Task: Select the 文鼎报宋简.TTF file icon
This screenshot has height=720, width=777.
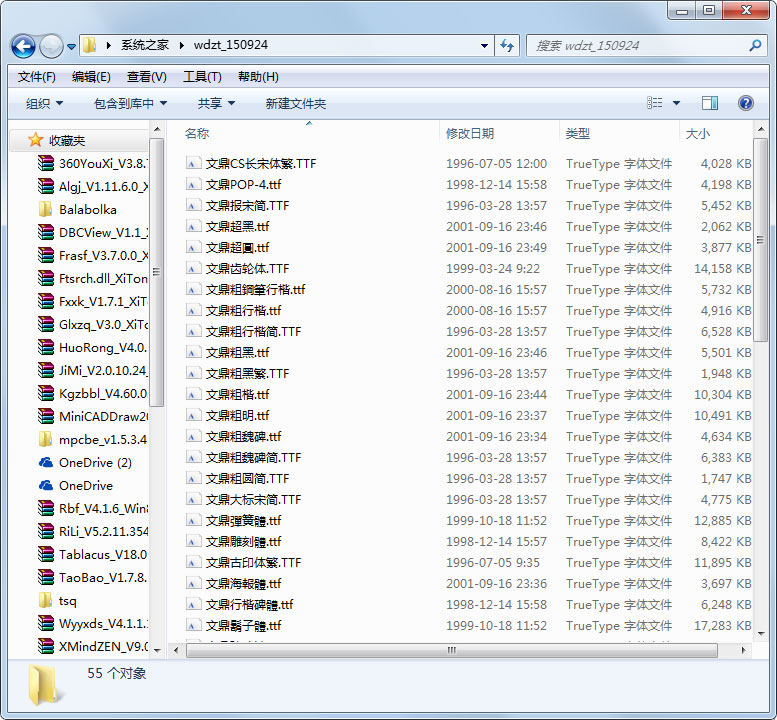Action: tap(193, 205)
